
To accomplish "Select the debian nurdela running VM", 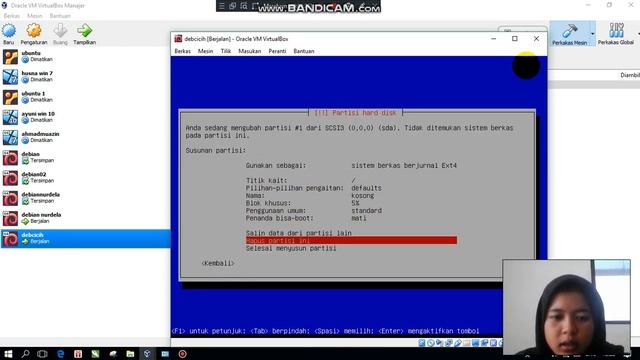I will (x=85, y=218).
